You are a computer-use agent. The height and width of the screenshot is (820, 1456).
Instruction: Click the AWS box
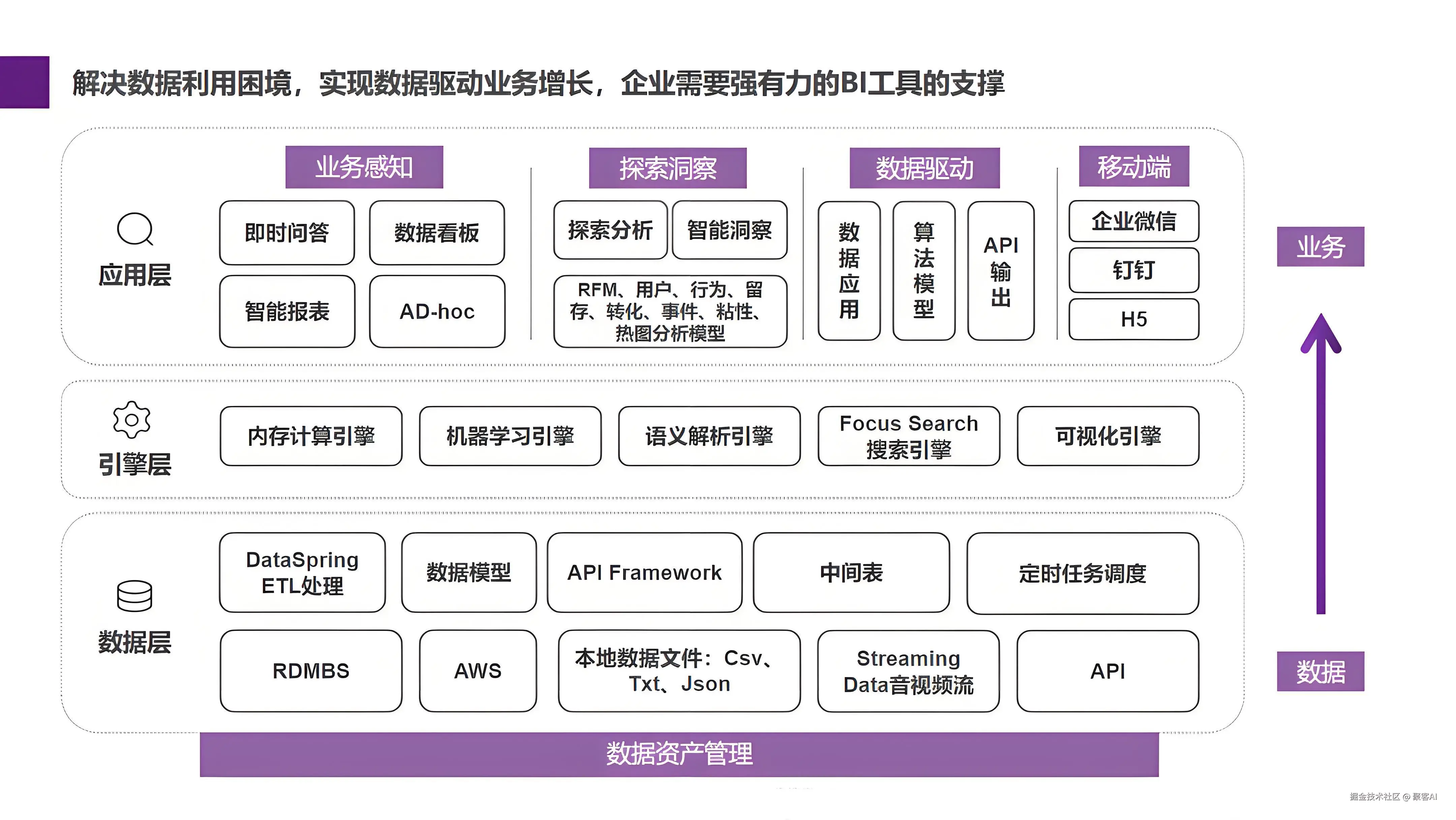pos(478,671)
